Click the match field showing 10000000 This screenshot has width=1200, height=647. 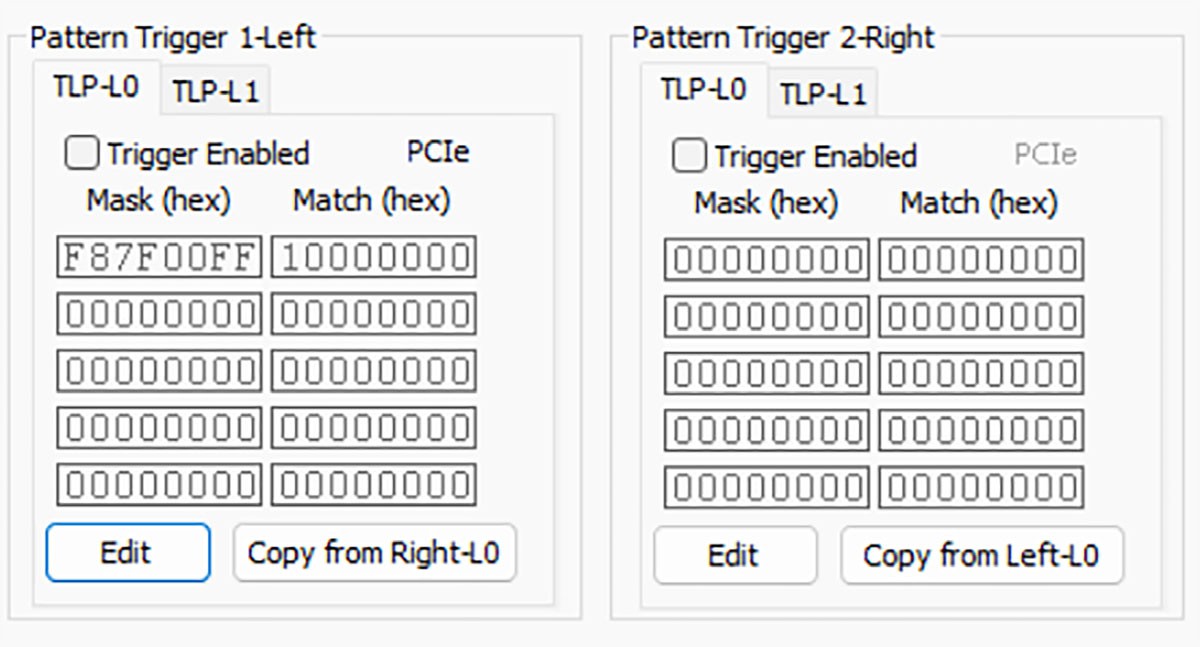pyautogui.click(x=373, y=257)
